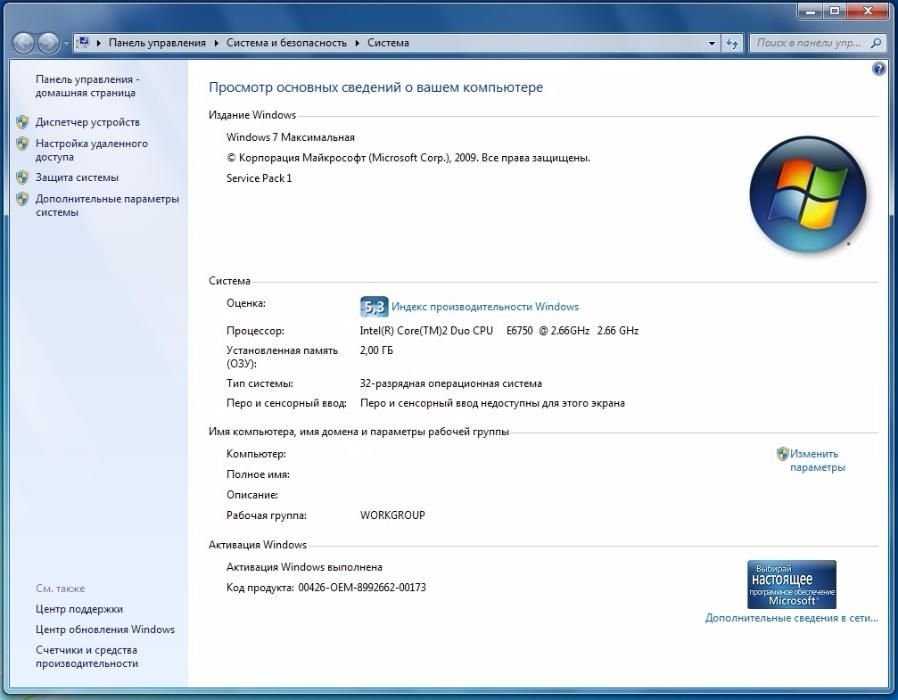The width and height of the screenshot is (898, 700).
Task: Click the address bar Refresh button
Action: click(x=732, y=43)
